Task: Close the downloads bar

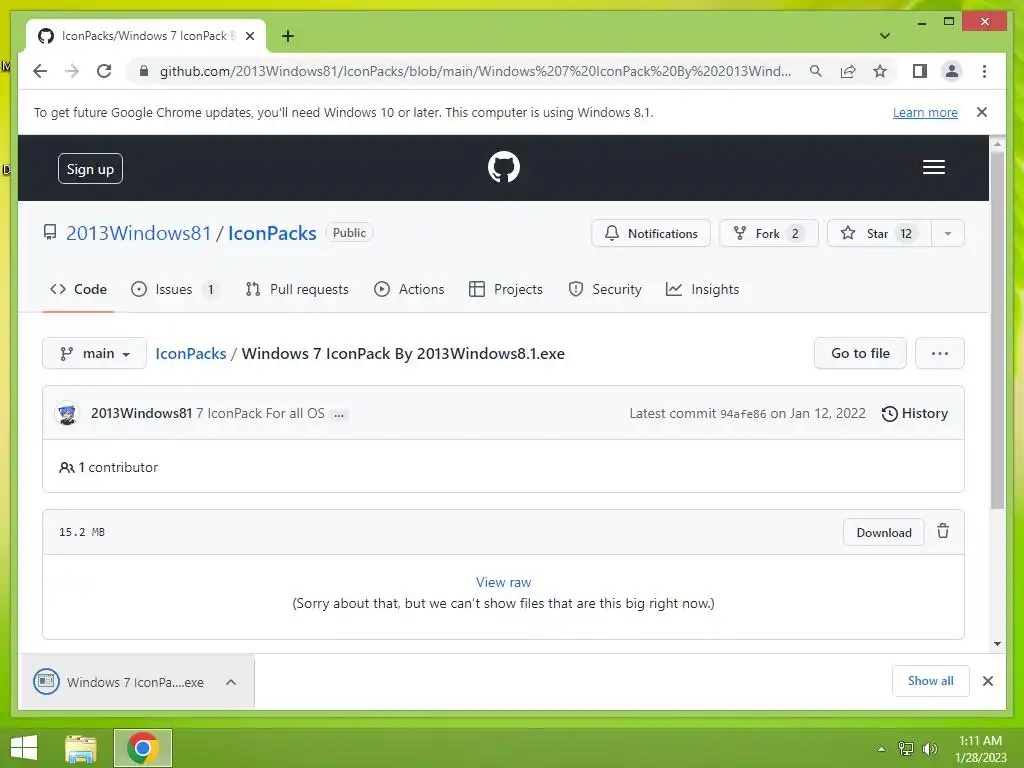Action: (x=987, y=681)
